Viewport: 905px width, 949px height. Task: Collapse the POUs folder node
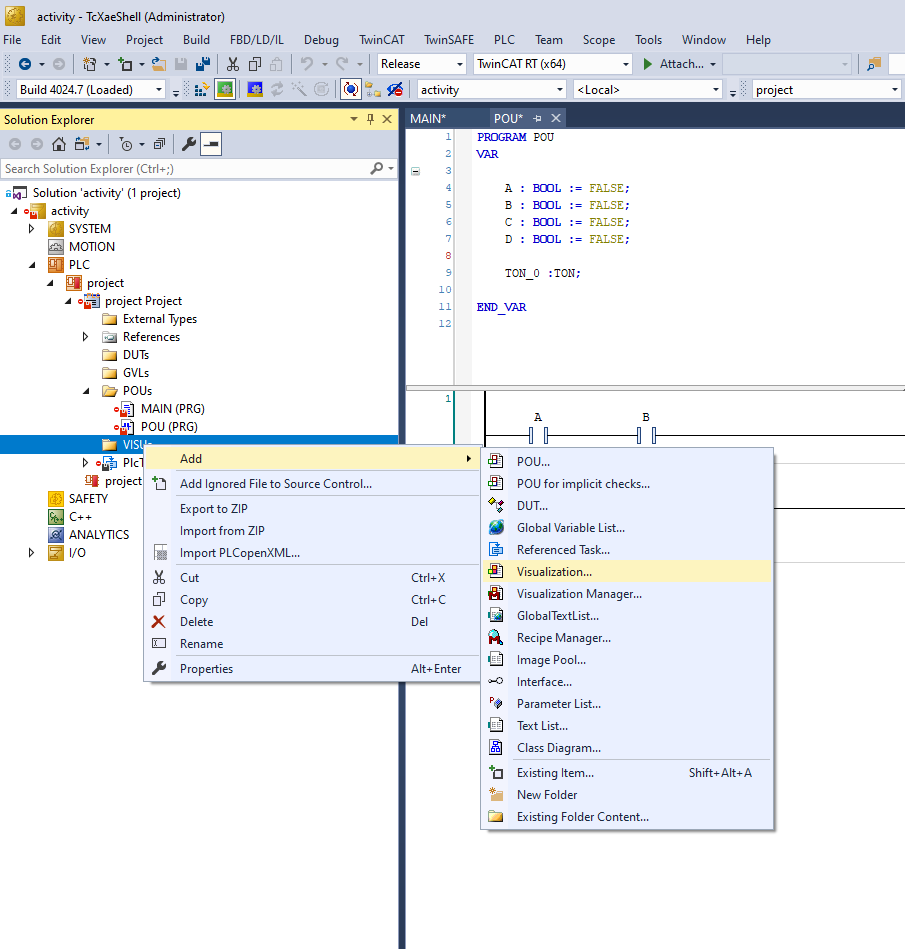click(86, 391)
